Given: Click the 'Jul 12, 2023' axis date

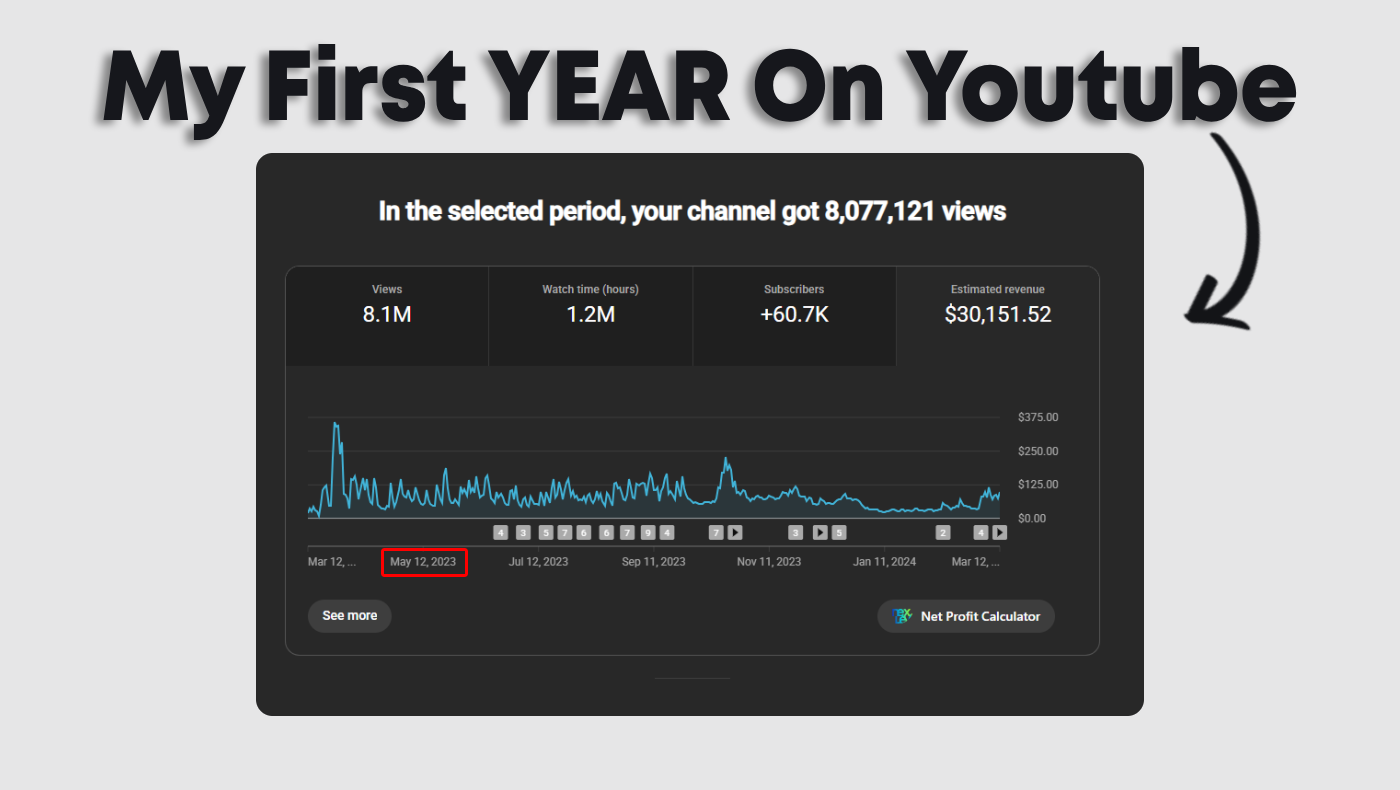Looking at the screenshot, I should [x=538, y=562].
